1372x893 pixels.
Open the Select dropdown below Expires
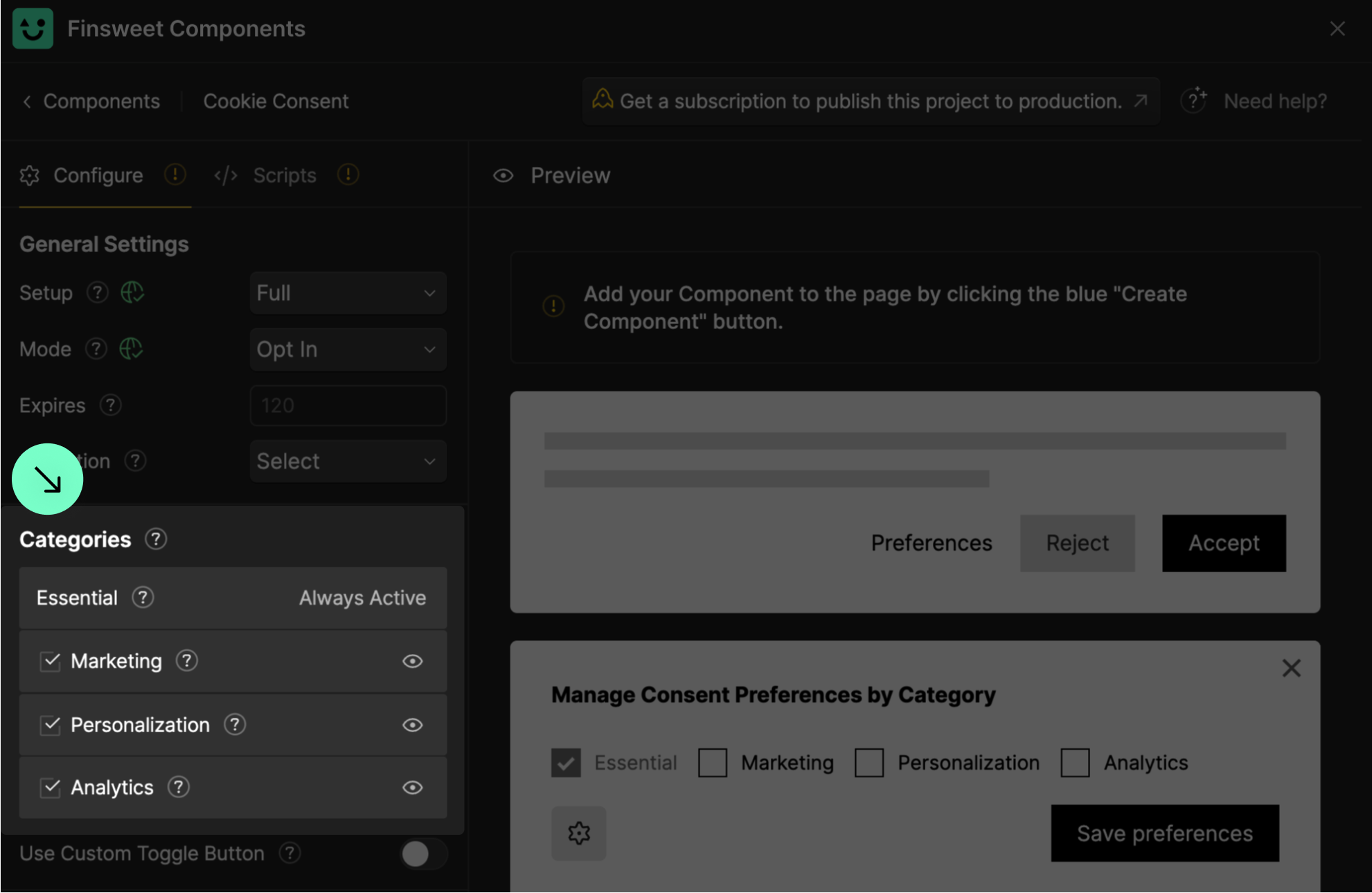[348, 461]
